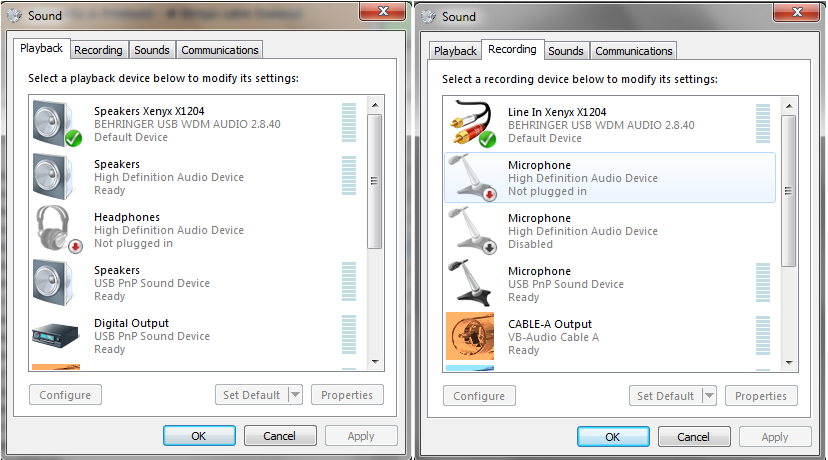The height and width of the screenshot is (460, 828).
Task: Click Apply in Playback window
Action: pyautogui.click(x=361, y=436)
